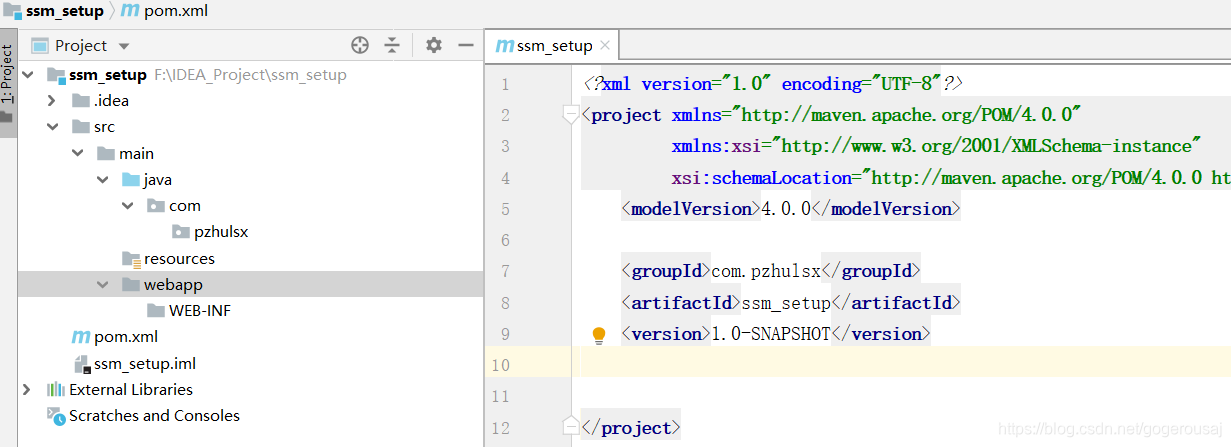Expand External Libraries node
The width and height of the screenshot is (1231, 447).
[26, 390]
